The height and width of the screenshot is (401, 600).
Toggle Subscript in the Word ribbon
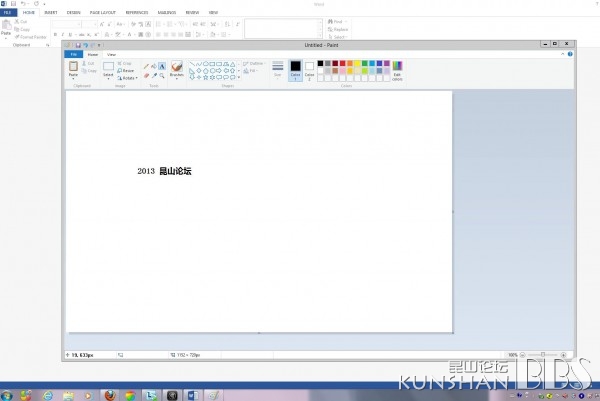point(89,34)
